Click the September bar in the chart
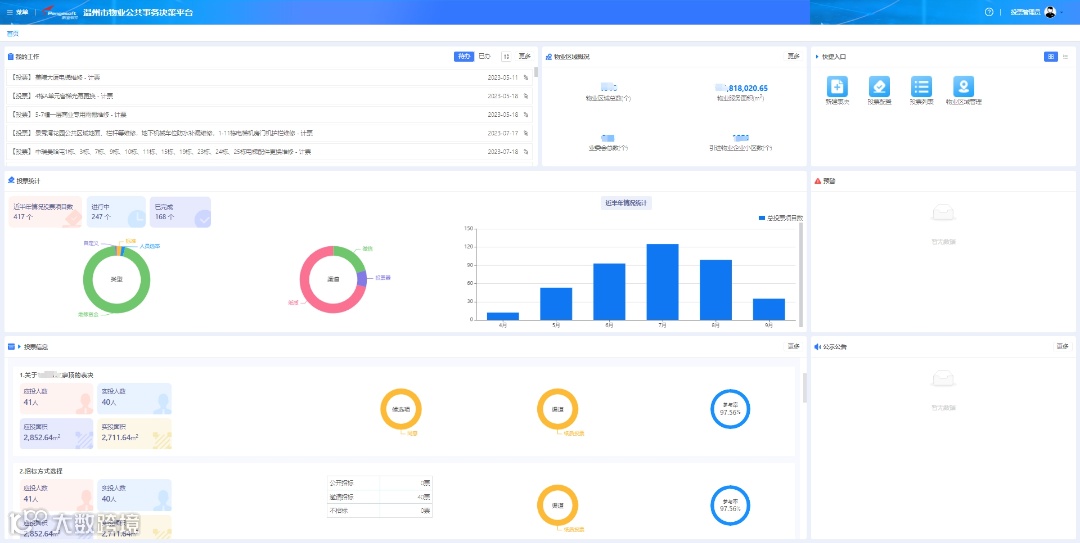The height and width of the screenshot is (543, 1080). click(x=769, y=309)
